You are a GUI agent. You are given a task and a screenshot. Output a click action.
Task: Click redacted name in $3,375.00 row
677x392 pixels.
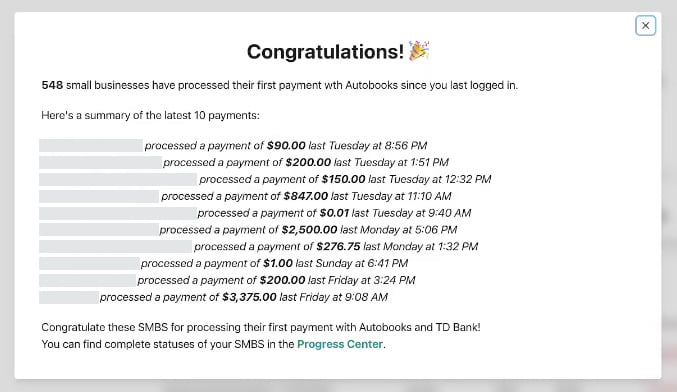click(x=69, y=297)
